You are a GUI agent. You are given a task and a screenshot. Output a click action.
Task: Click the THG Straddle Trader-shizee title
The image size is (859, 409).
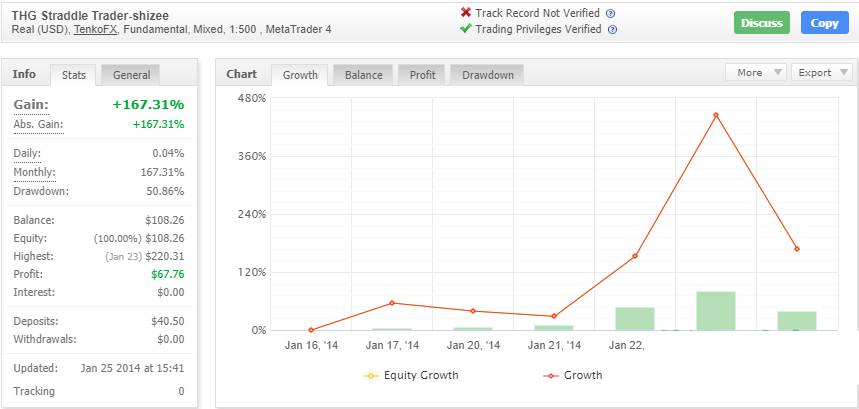tap(90, 16)
